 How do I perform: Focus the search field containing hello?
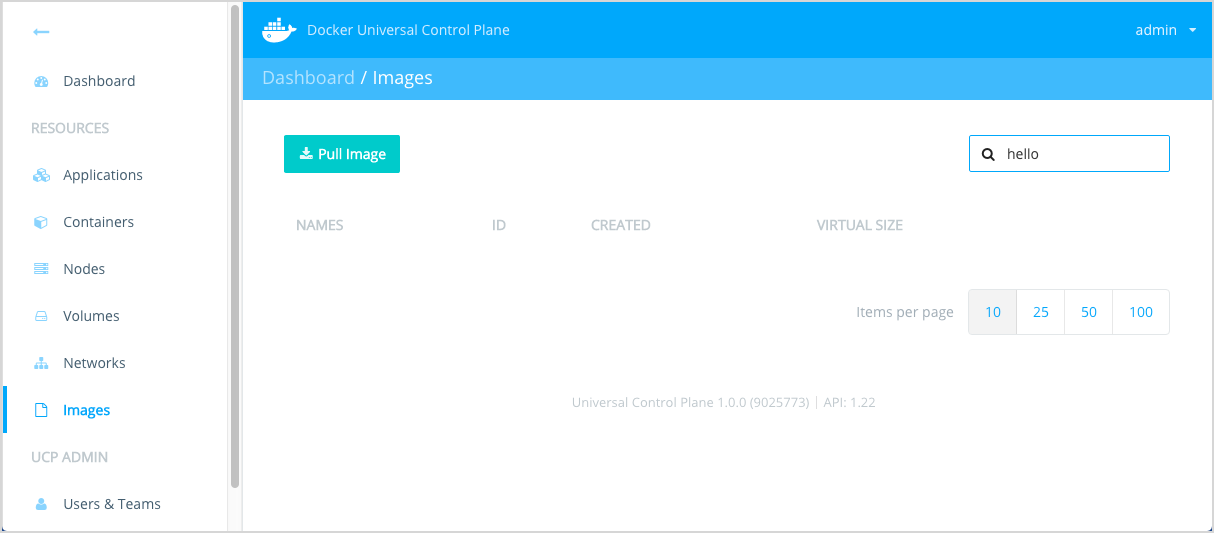click(1069, 154)
